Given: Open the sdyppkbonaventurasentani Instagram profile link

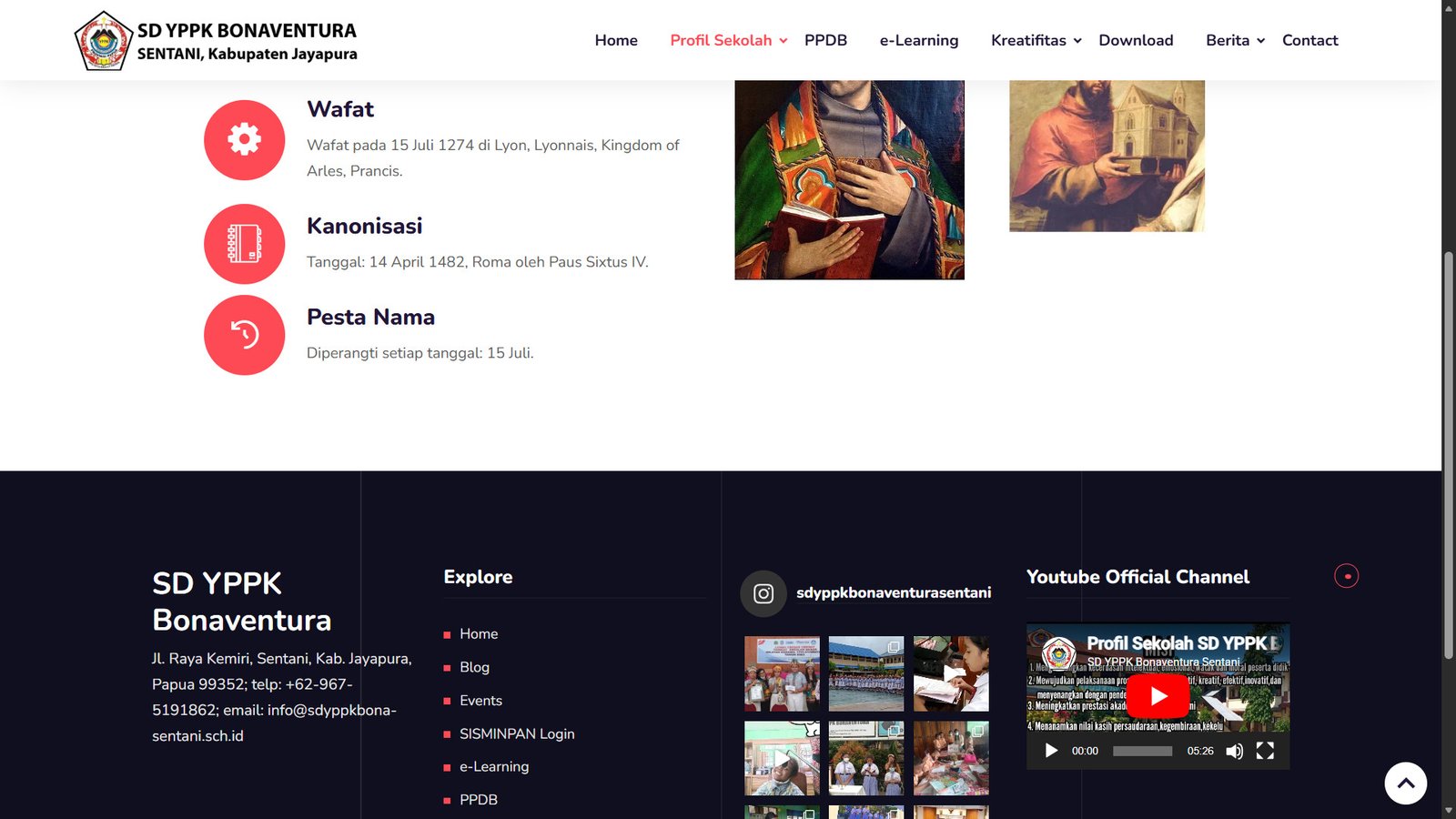Looking at the screenshot, I should [x=894, y=592].
